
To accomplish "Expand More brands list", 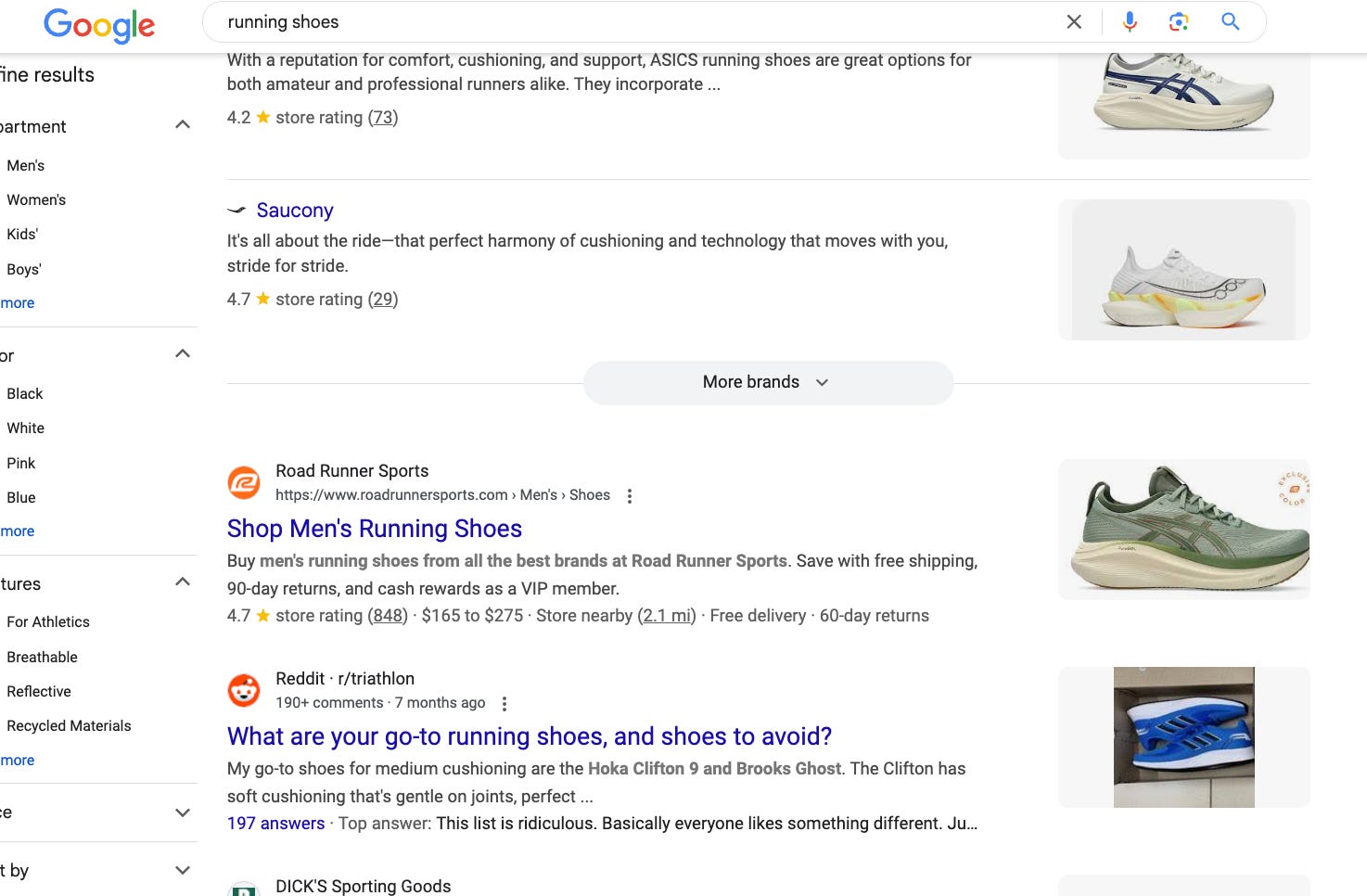I will (x=768, y=382).
